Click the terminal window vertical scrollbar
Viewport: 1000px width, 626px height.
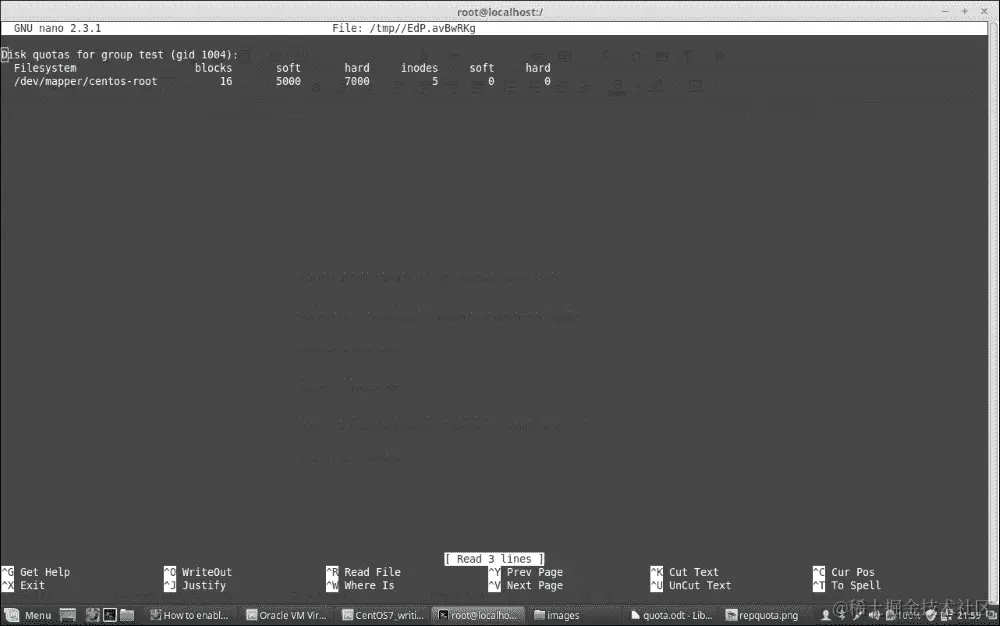pos(994,312)
